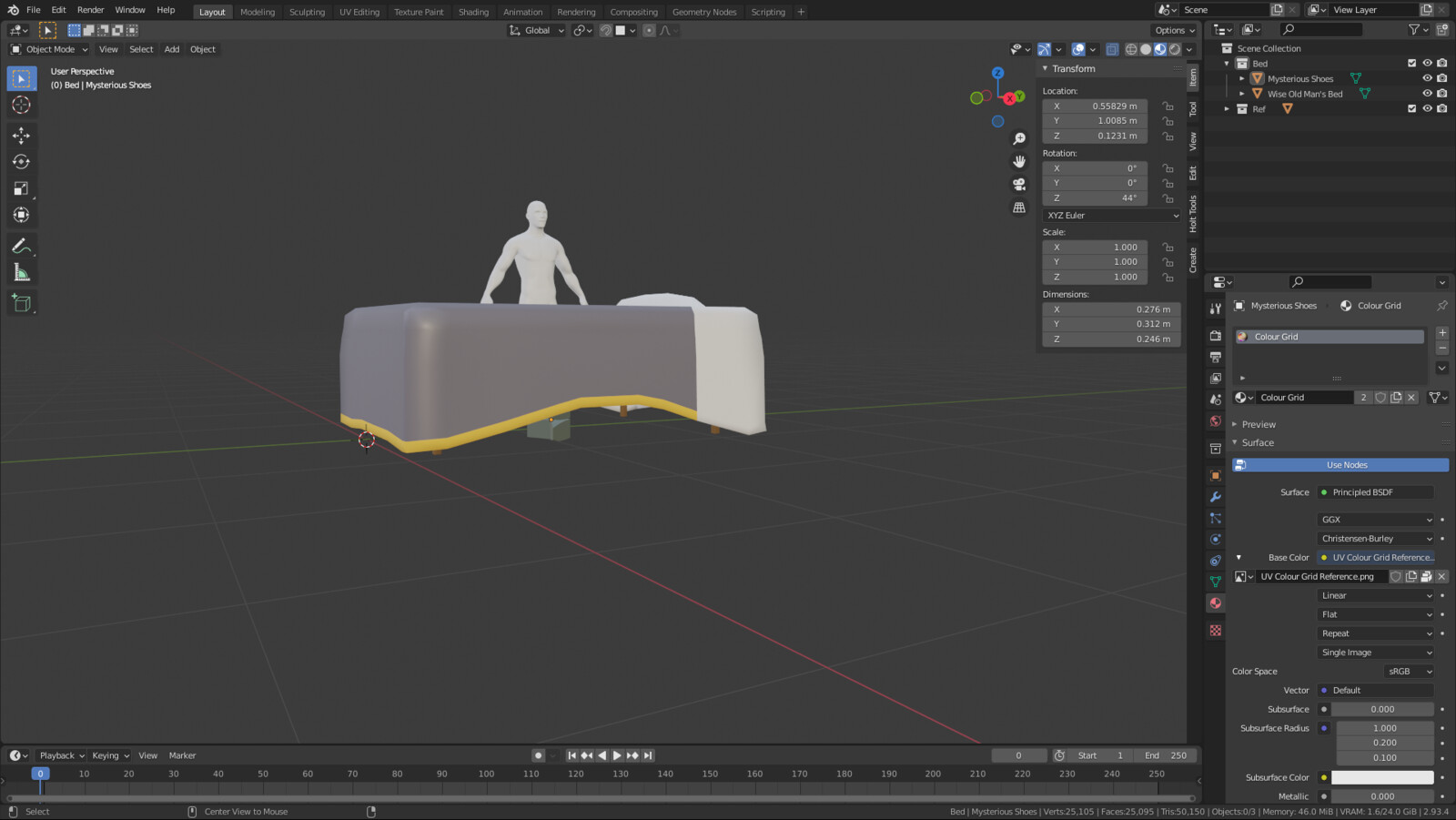Jump to the timeline end frame
Viewport: 1456px width, 820px height.
[648, 755]
